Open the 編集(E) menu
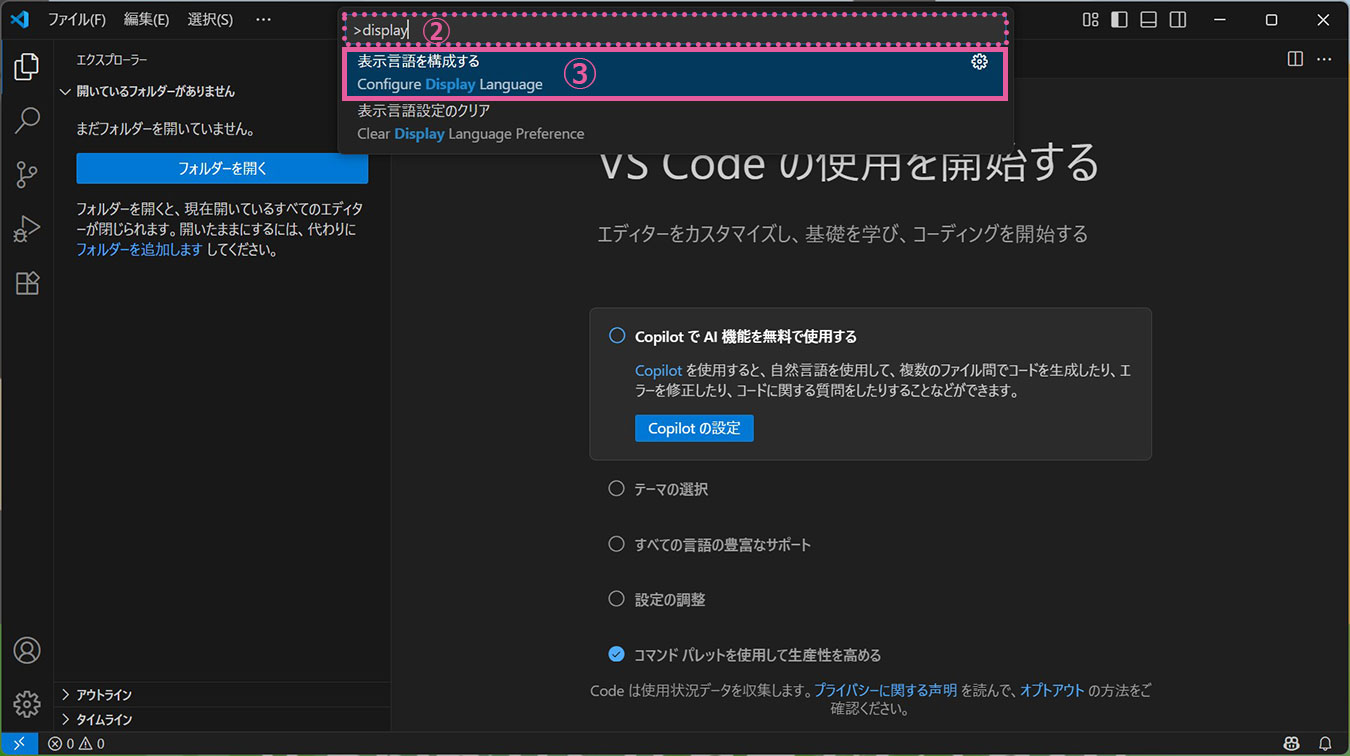Image resolution: width=1350 pixels, height=756 pixels. pyautogui.click(x=146, y=20)
